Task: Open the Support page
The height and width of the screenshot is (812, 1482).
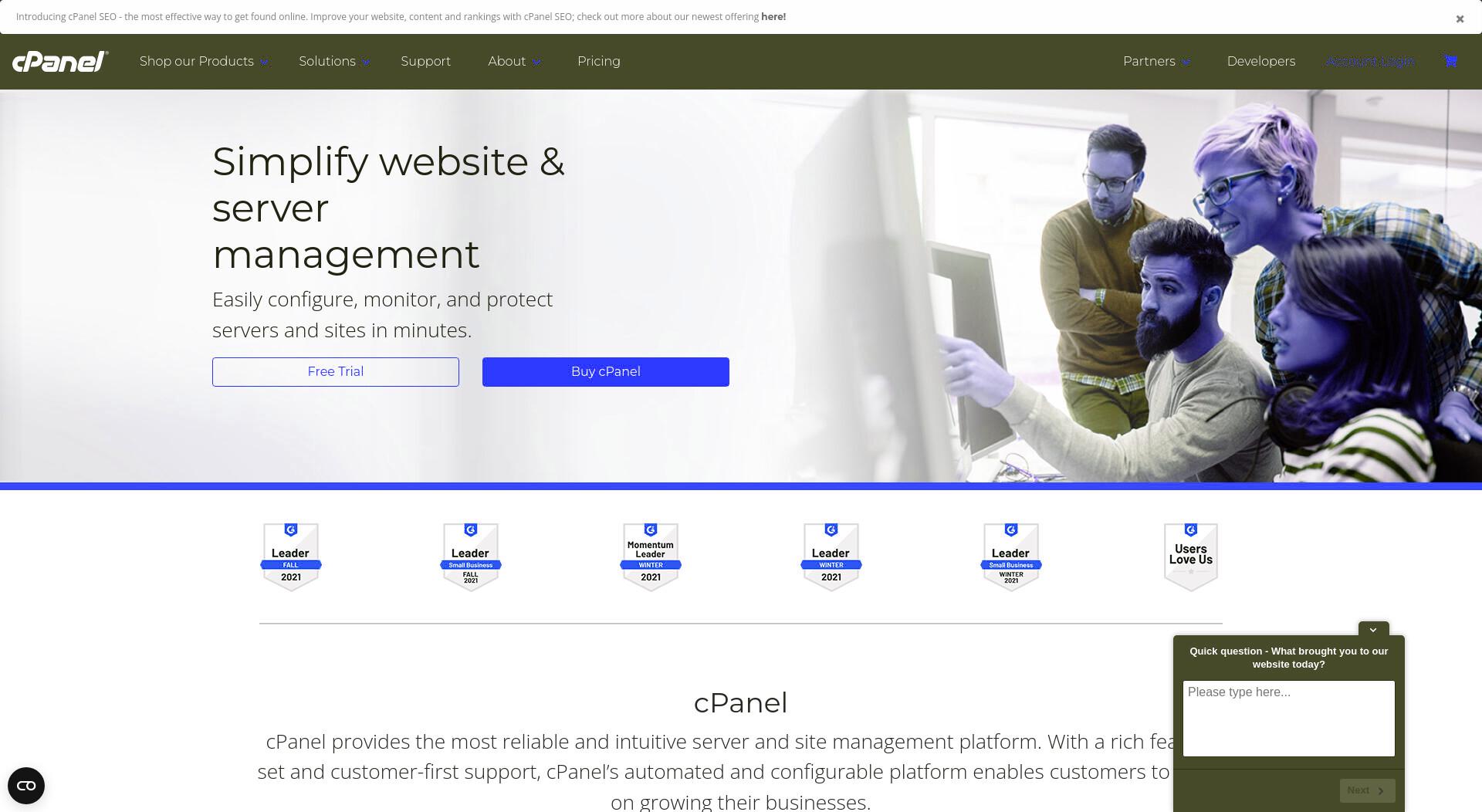Action: (425, 61)
